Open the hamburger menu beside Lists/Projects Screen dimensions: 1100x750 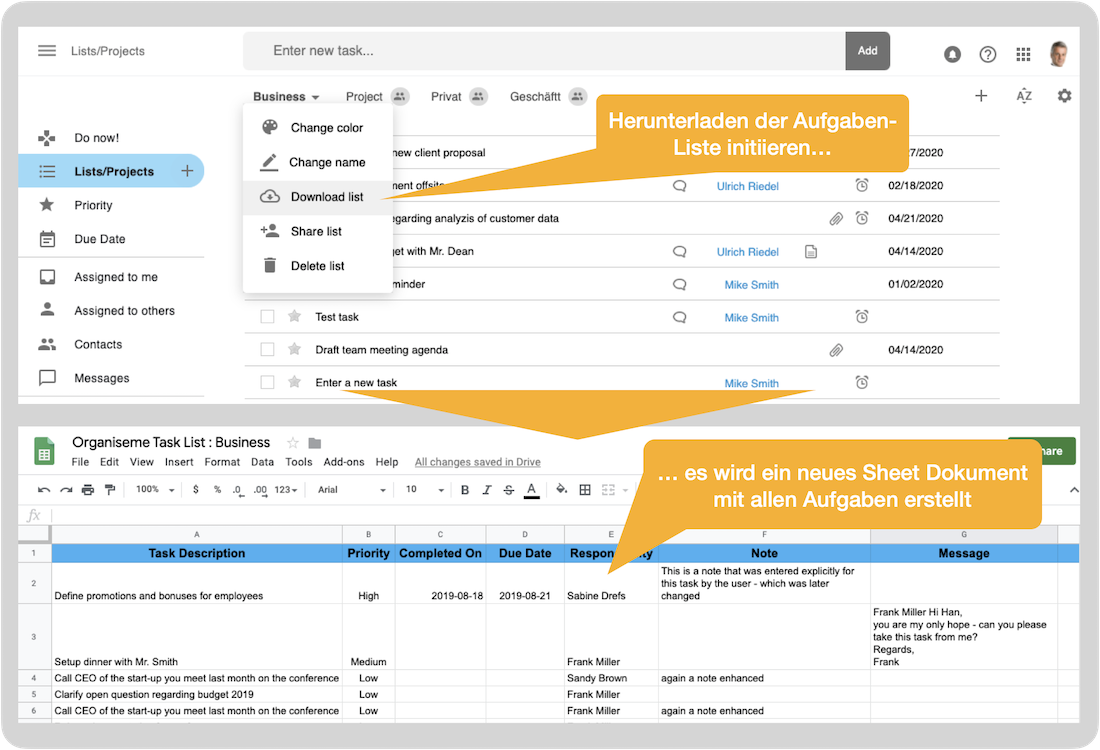(47, 51)
